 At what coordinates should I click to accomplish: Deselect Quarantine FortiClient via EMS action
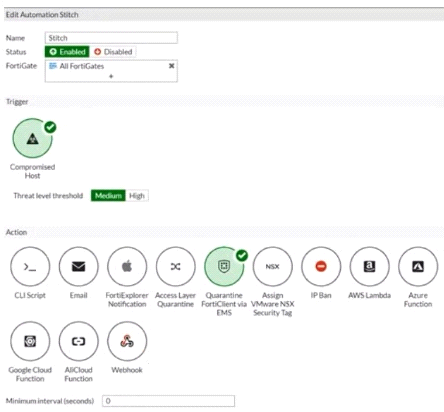pos(224,267)
